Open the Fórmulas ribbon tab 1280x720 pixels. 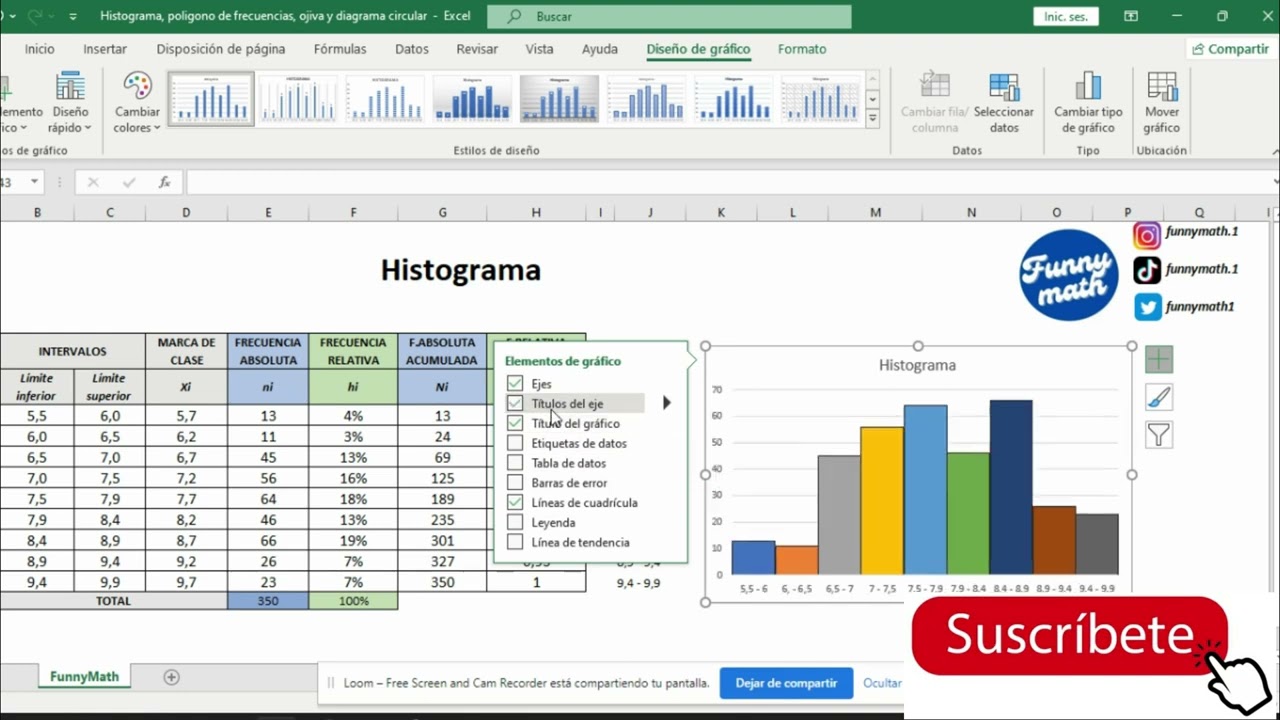pos(340,49)
